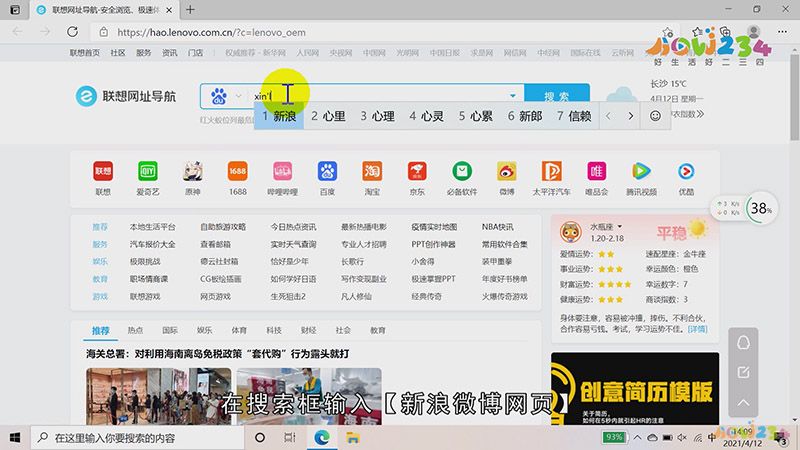Screen dimensions: 800x450
Task: Open the 腾讯视频 shortcut icon
Action: 641,171
